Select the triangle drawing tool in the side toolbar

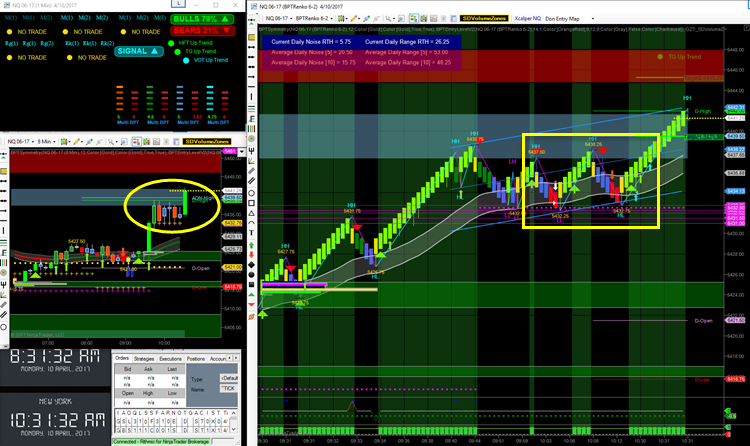click(252, 213)
